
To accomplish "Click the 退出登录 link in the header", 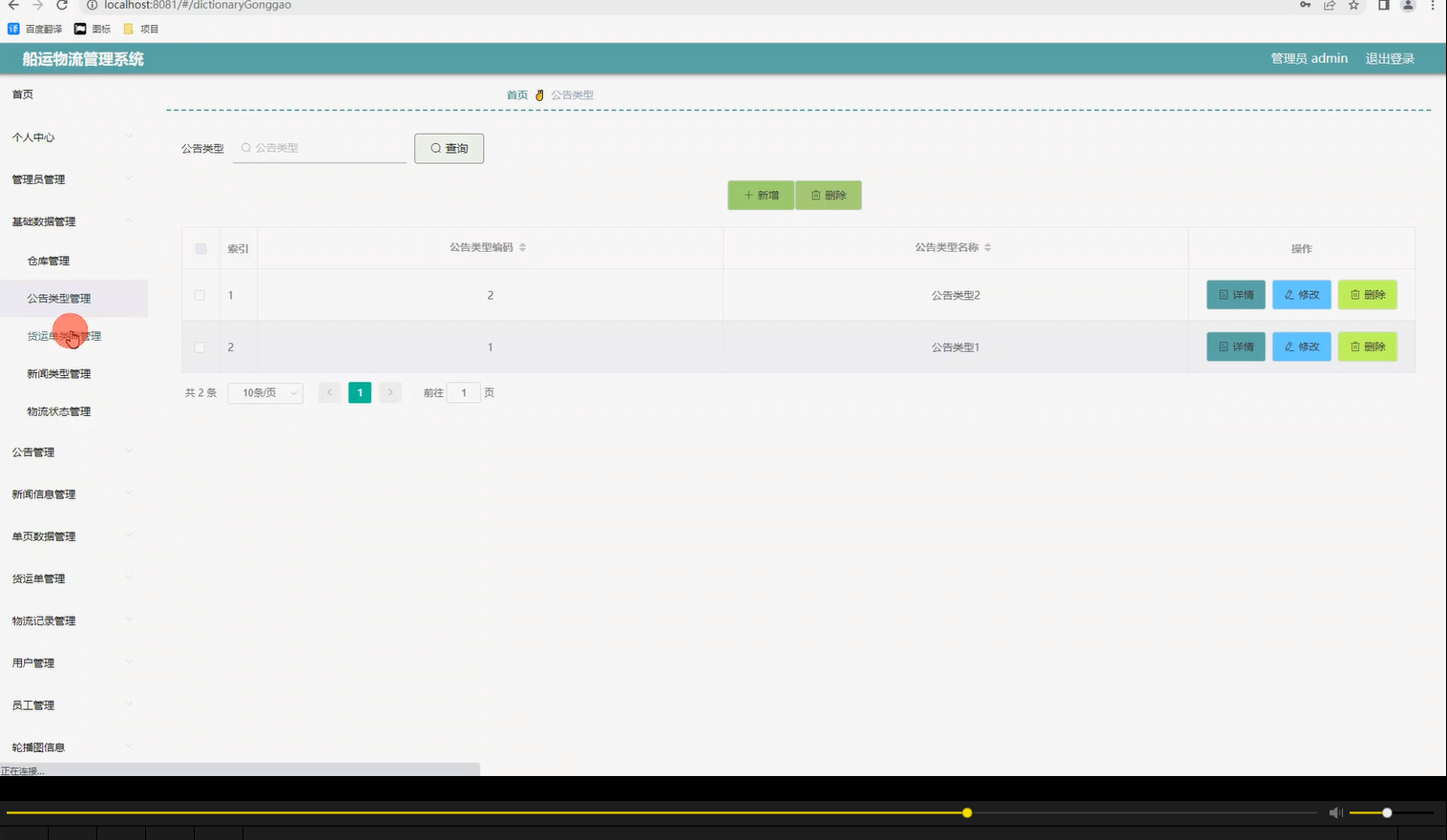I will pyautogui.click(x=1389, y=58).
